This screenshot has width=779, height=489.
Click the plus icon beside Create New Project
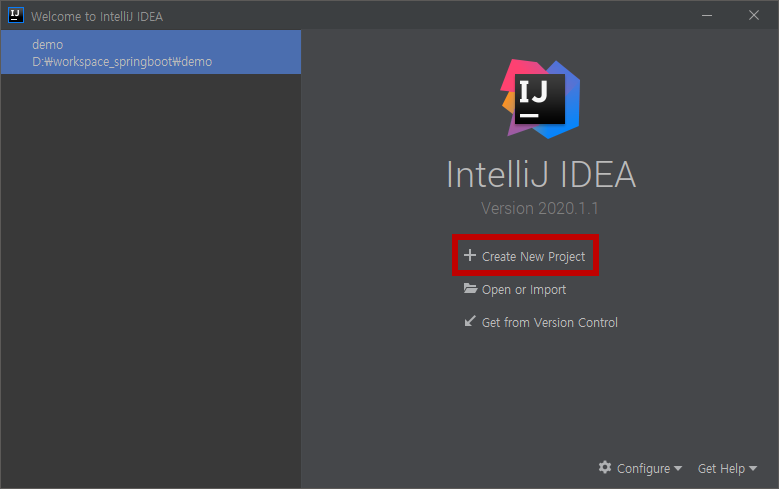(x=469, y=255)
